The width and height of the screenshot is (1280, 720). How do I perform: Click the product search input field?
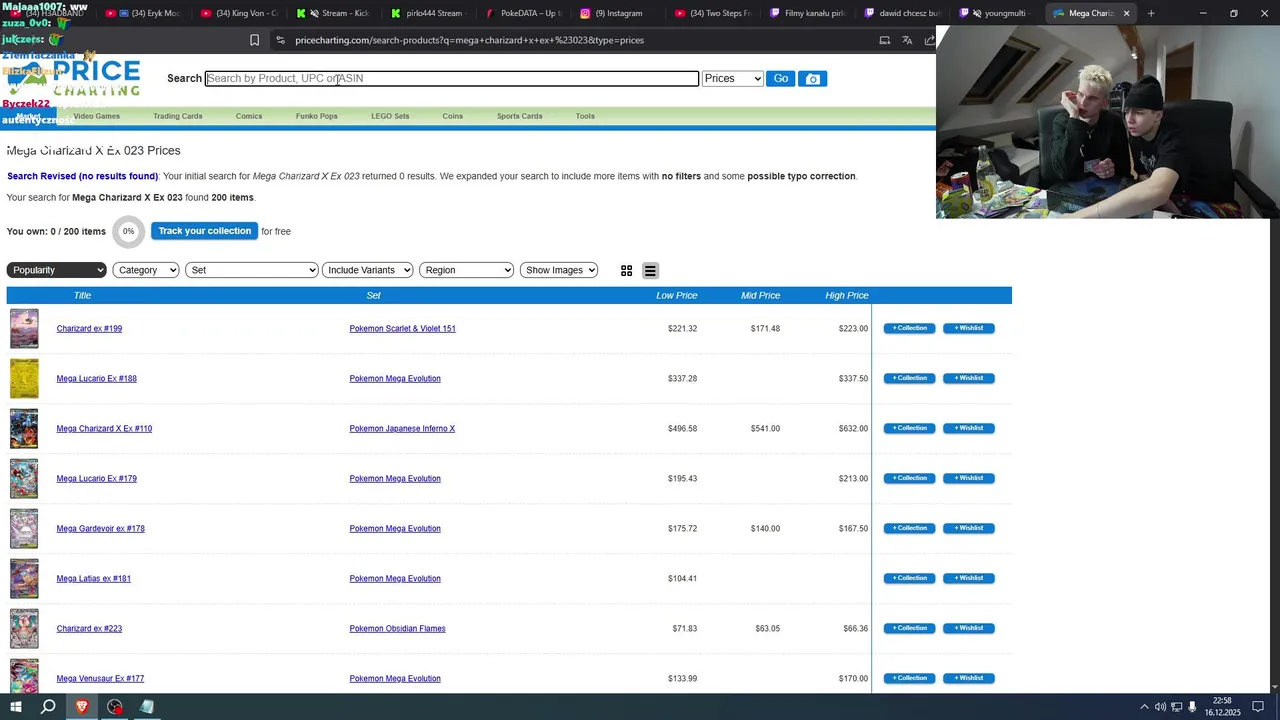coord(452,79)
